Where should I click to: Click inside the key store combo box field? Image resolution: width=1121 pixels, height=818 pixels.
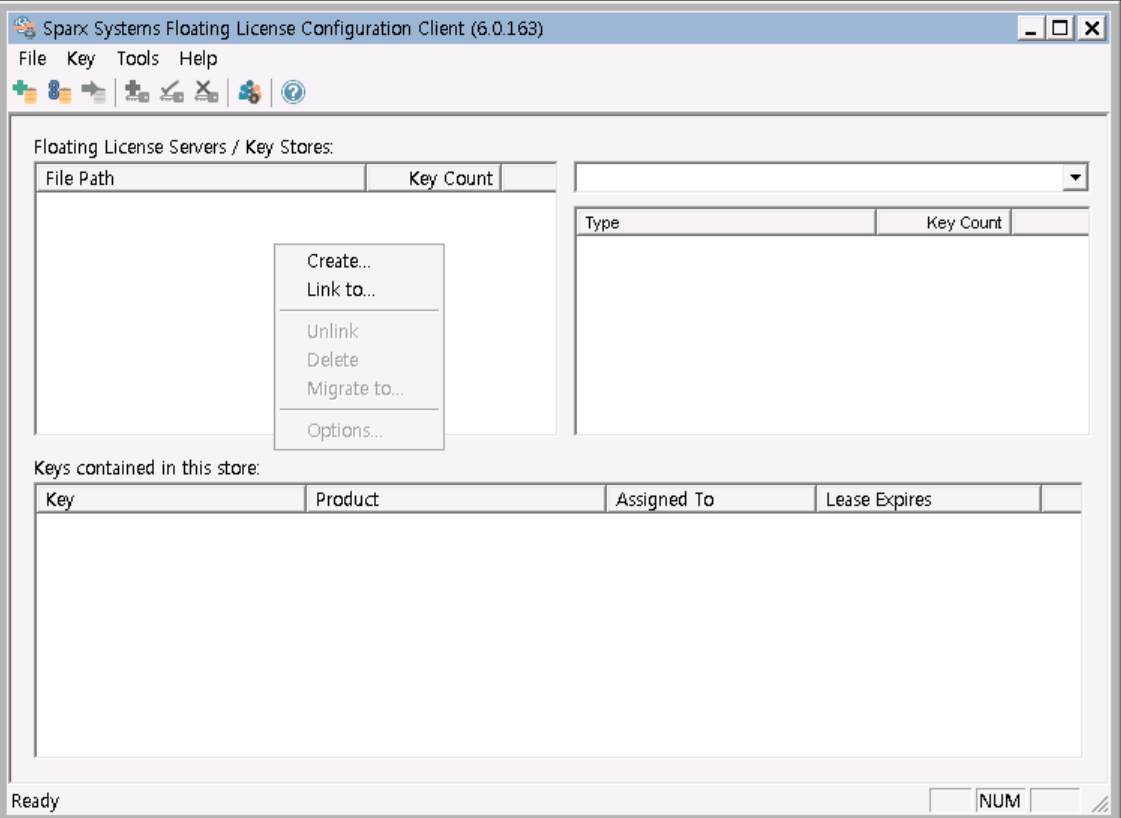point(819,177)
